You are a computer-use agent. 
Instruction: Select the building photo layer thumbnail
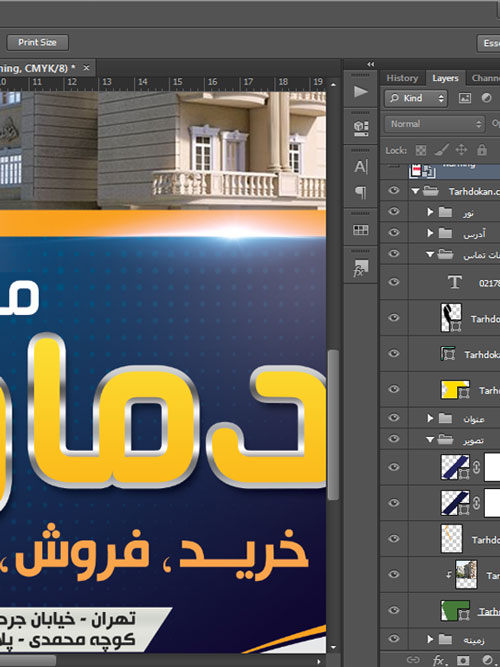click(466, 575)
